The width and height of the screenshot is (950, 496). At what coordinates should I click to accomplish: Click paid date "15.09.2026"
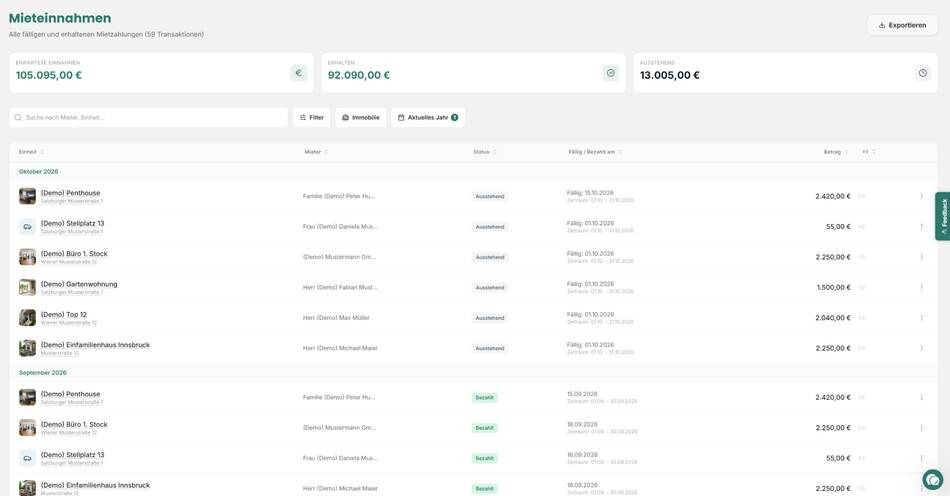point(582,394)
